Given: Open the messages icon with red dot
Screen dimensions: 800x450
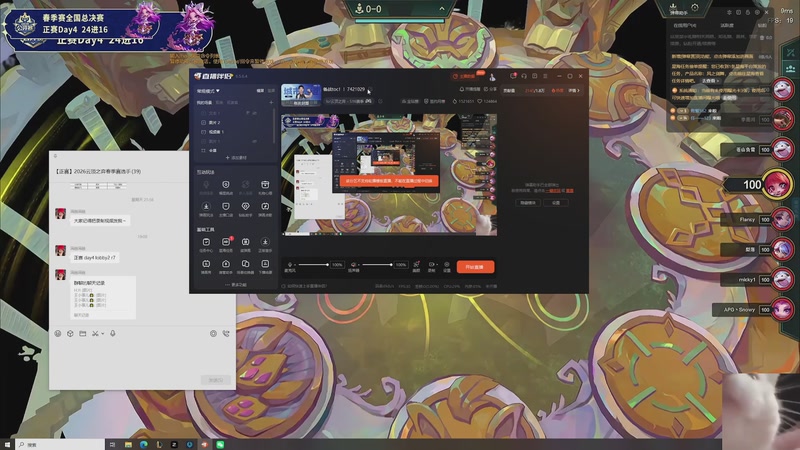Looking at the screenshot, I should coord(513,76).
